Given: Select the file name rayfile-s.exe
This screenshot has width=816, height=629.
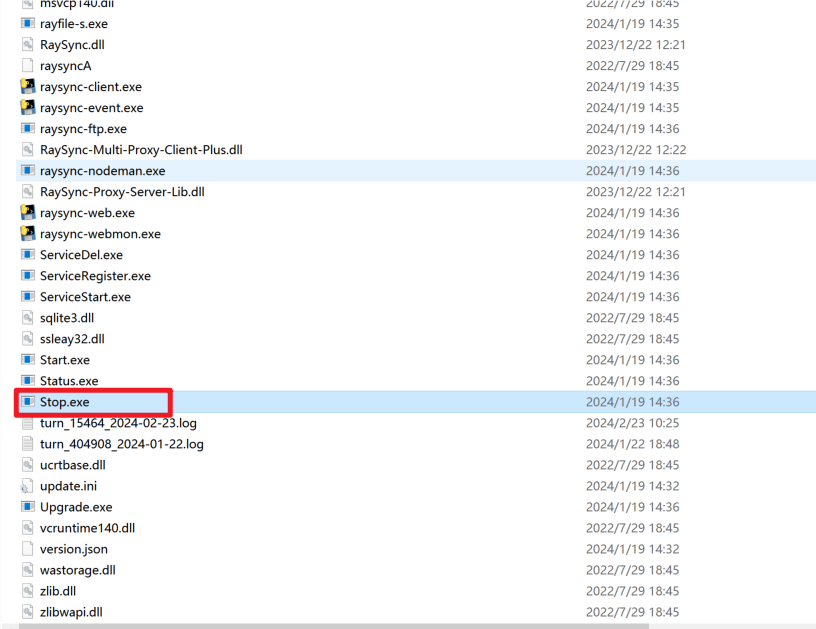Looking at the screenshot, I should pos(74,24).
